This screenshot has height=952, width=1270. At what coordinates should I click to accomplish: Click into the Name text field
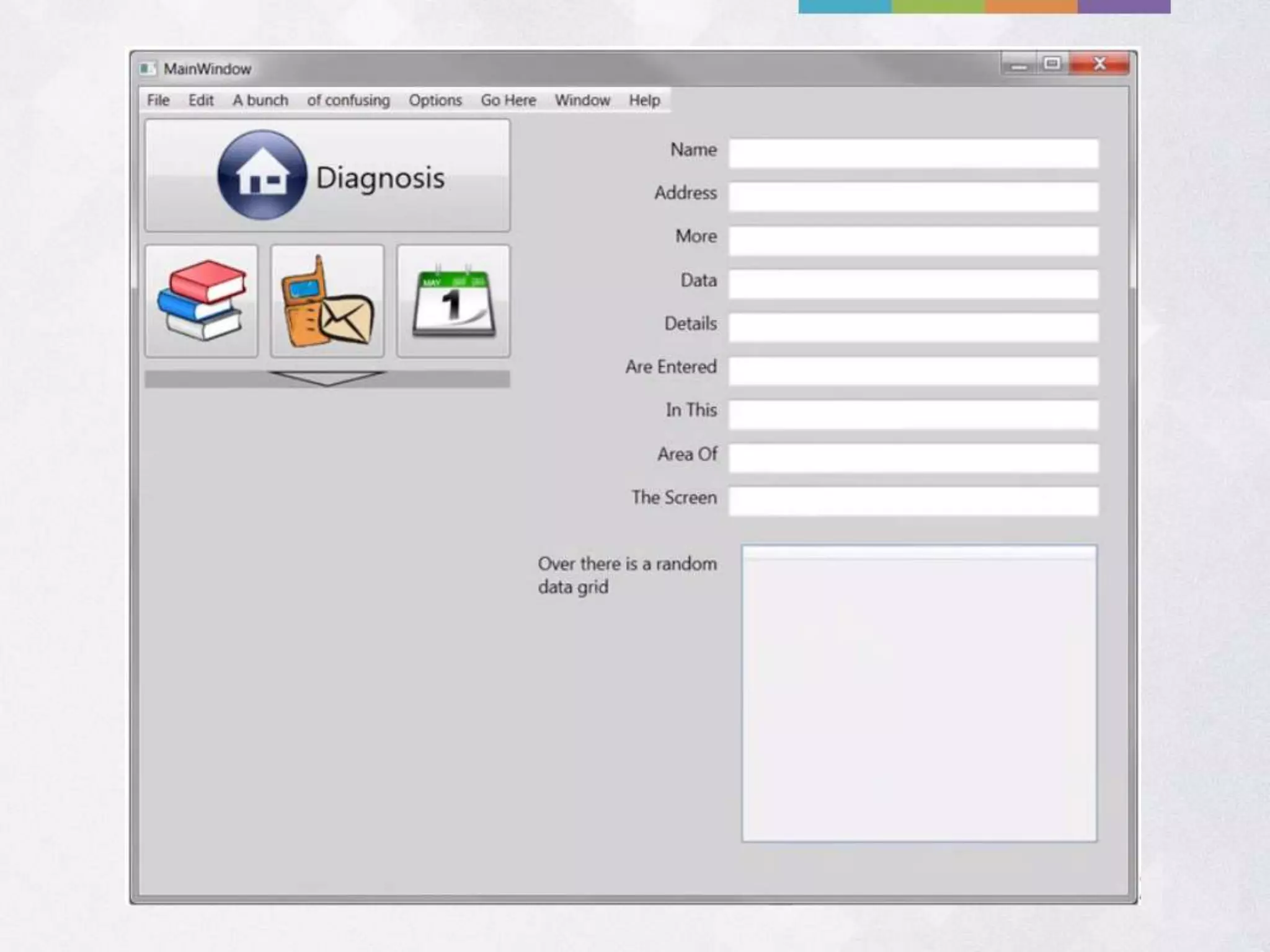pyautogui.click(x=913, y=153)
